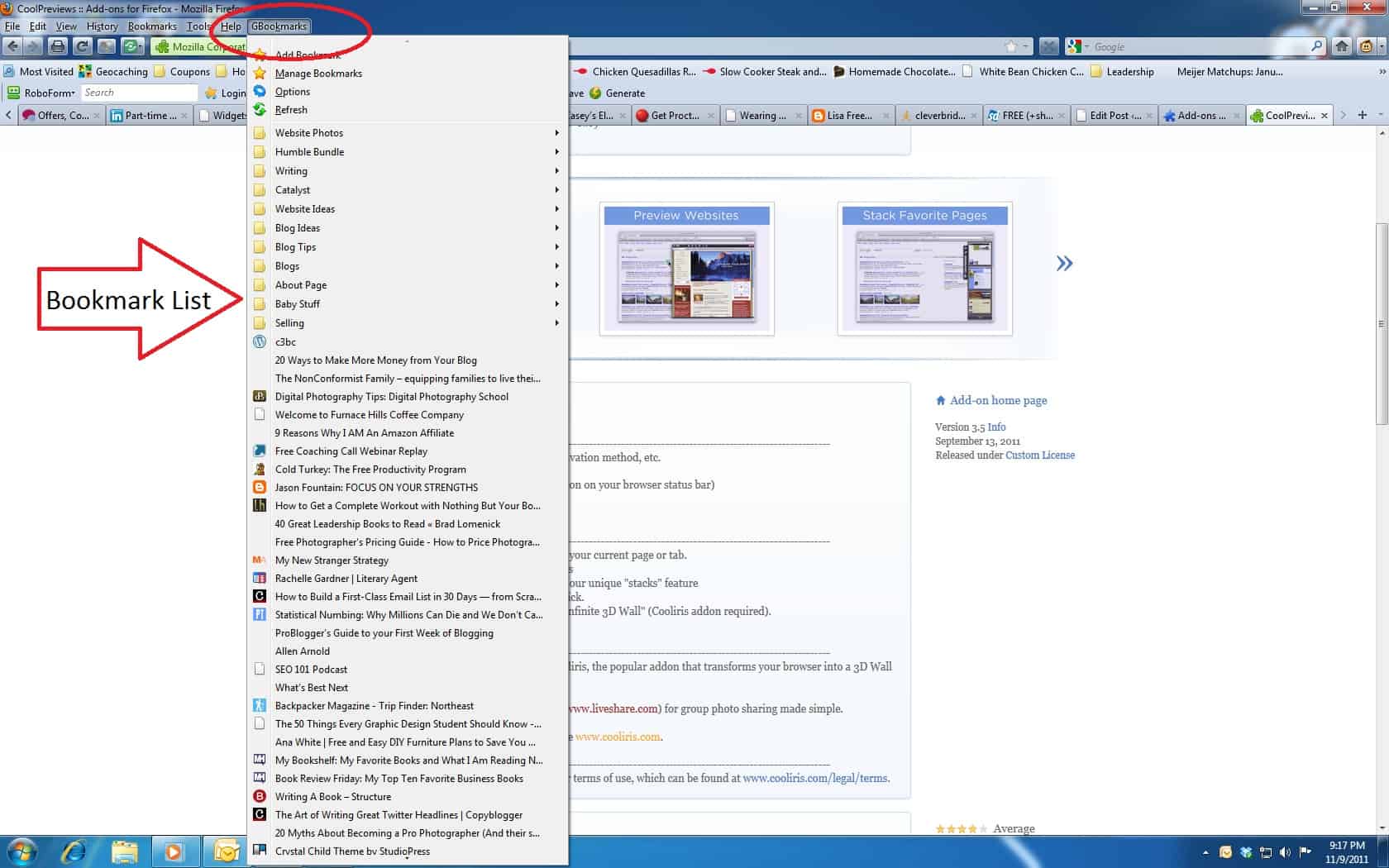
Task: Click the browser Back arrow button
Action: pos(12,46)
